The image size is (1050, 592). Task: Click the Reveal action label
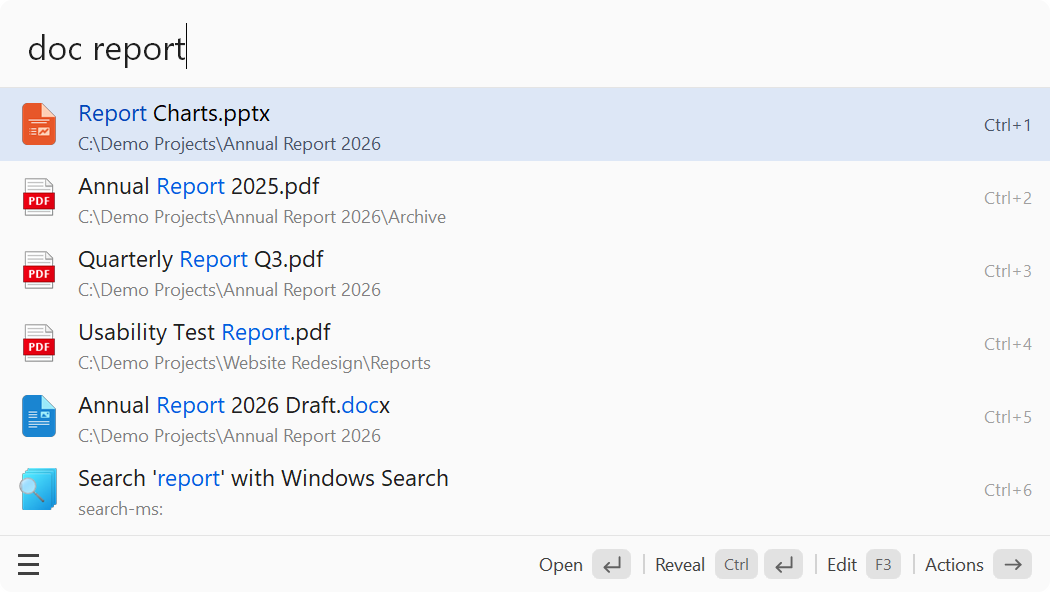pyautogui.click(x=680, y=565)
